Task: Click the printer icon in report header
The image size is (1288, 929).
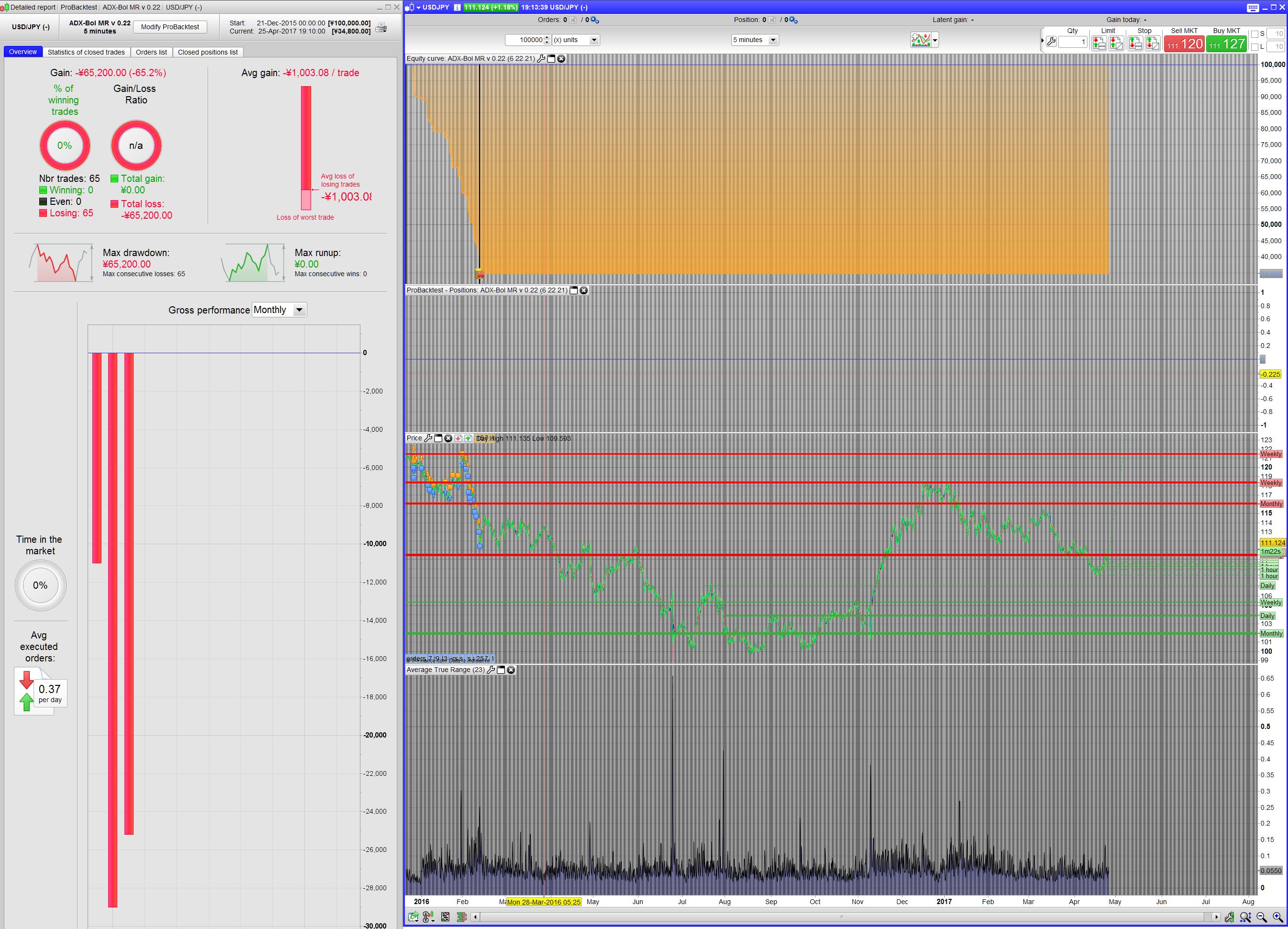Action: click(x=381, y=27)
